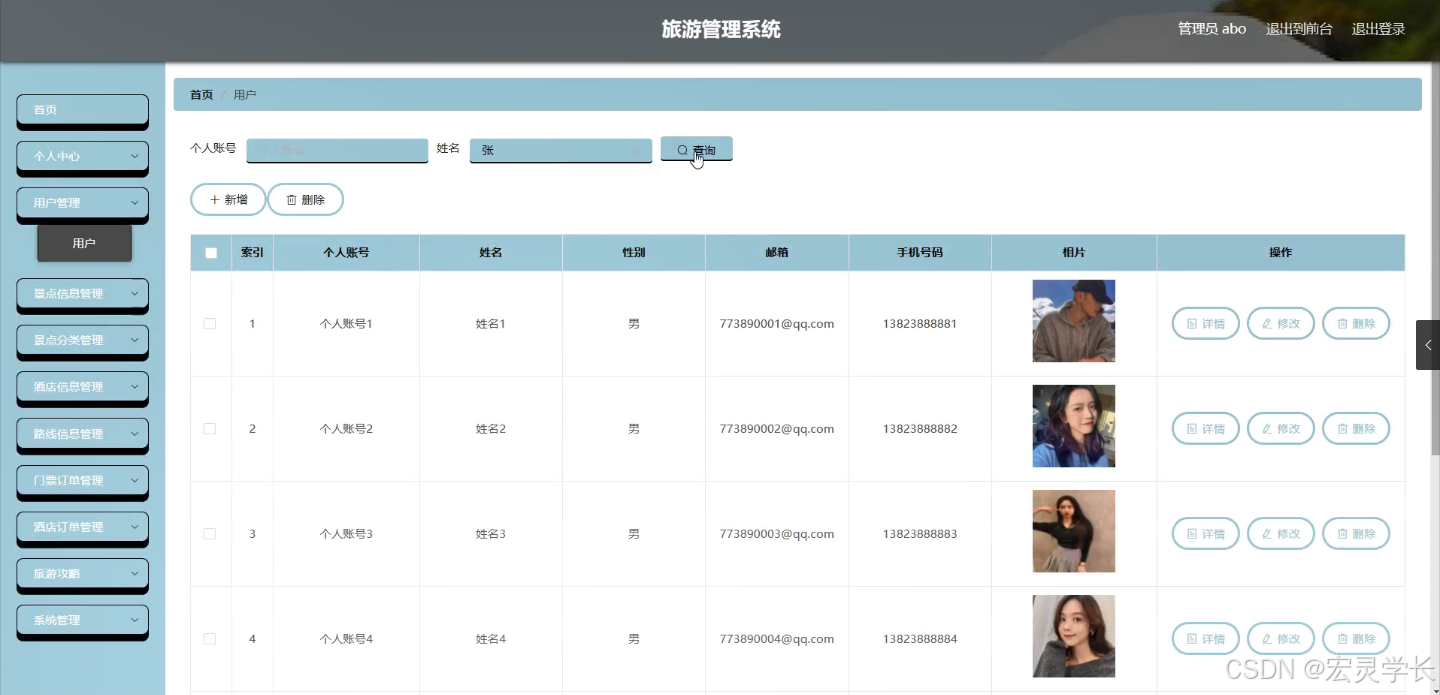Expand the 个人中心 sidebar menu
1440x695 pixels.
[82, 157]
